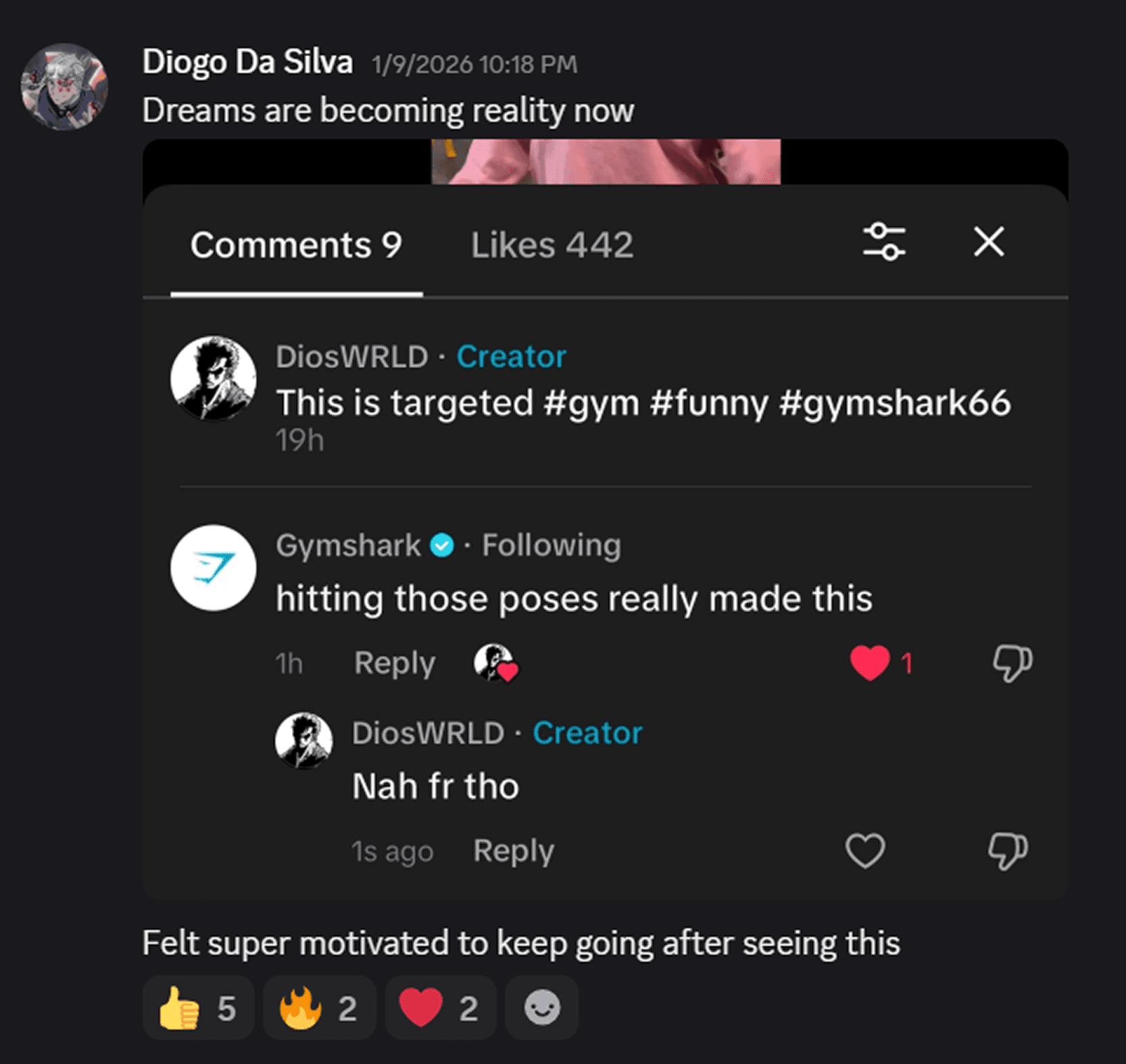Image resolution: width=1126 pixels, height=1064 pixels.
Task: Switch to the Likes 442 tab
Action: click(x=552, y=245)
